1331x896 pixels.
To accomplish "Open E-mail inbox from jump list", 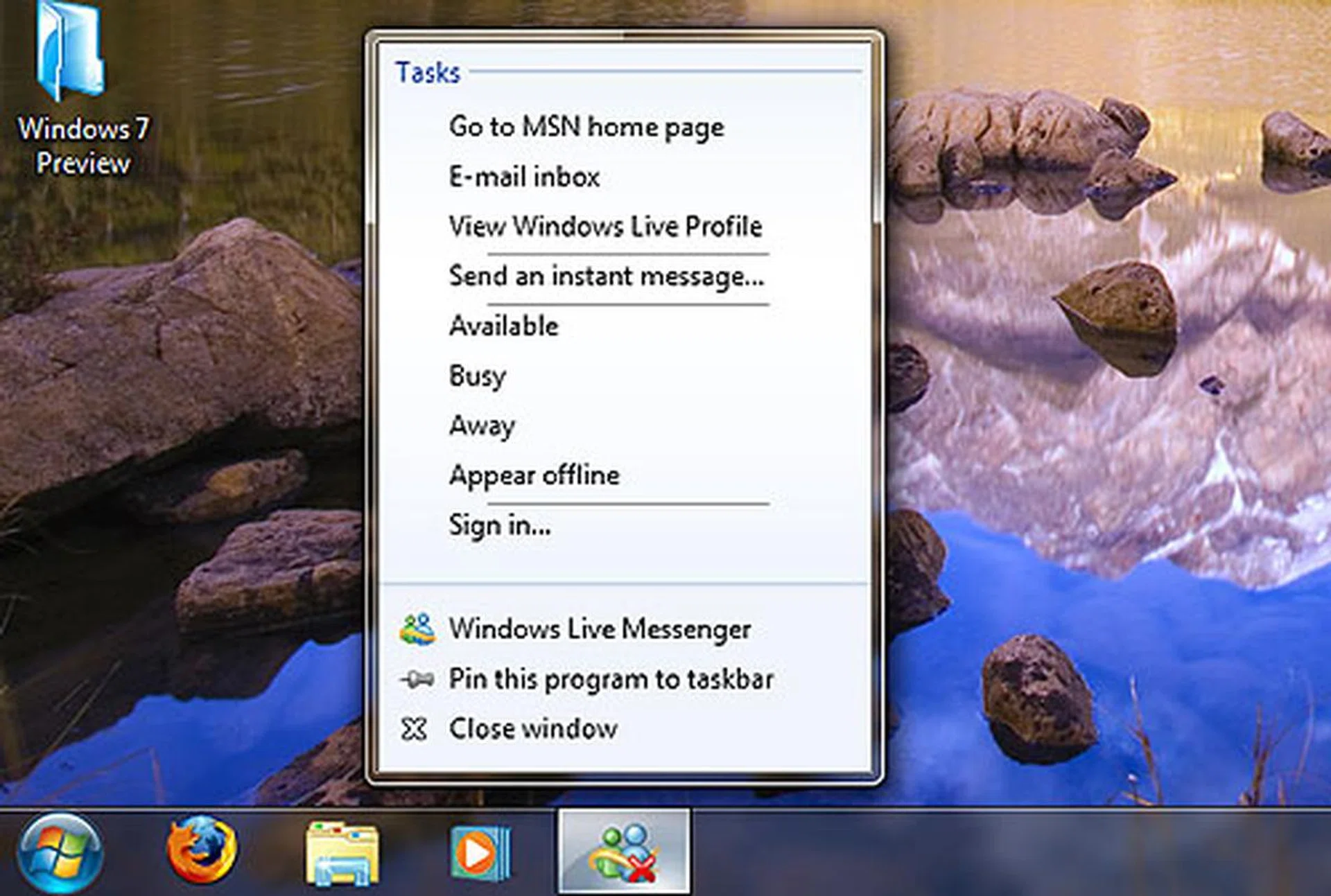I will [524, 177].
